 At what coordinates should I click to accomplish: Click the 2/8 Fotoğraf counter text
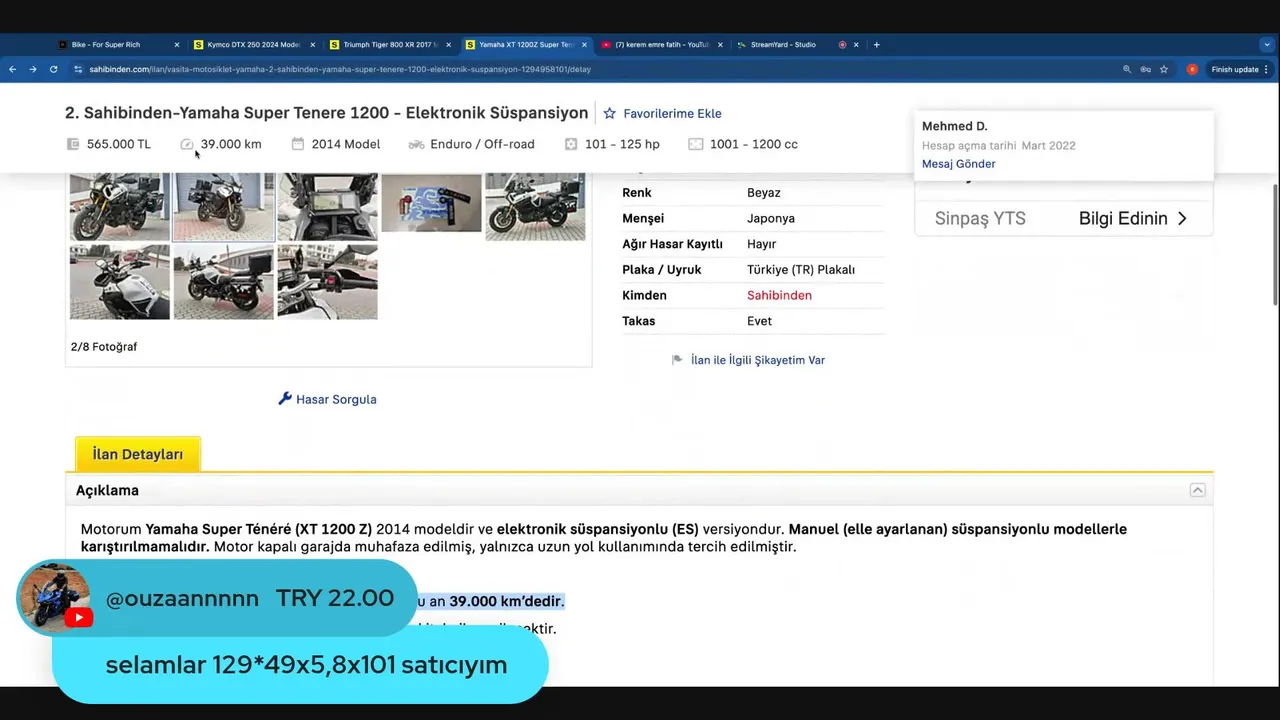(x=104, y=347)
